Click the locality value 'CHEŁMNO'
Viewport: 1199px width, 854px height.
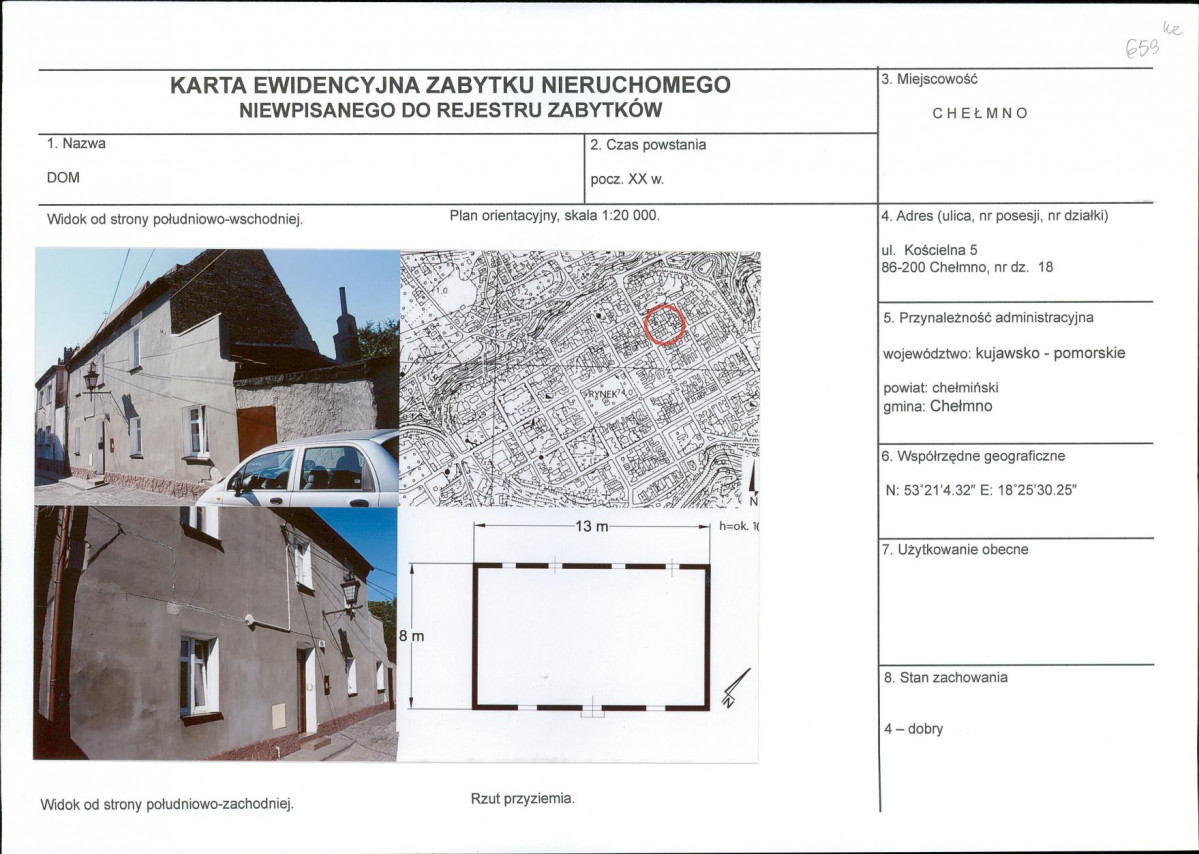(x=980, y=113)
